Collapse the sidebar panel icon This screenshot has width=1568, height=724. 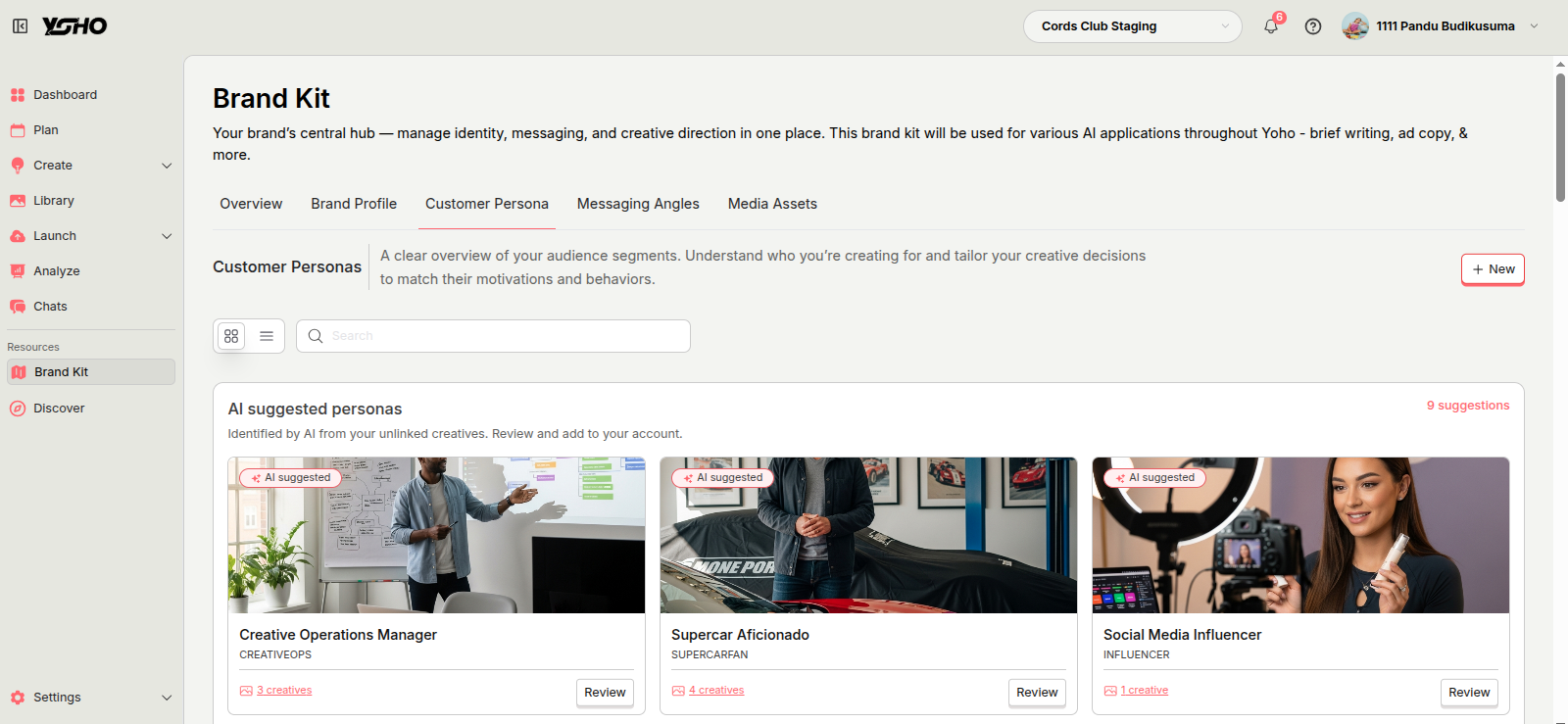pos(20,26)
